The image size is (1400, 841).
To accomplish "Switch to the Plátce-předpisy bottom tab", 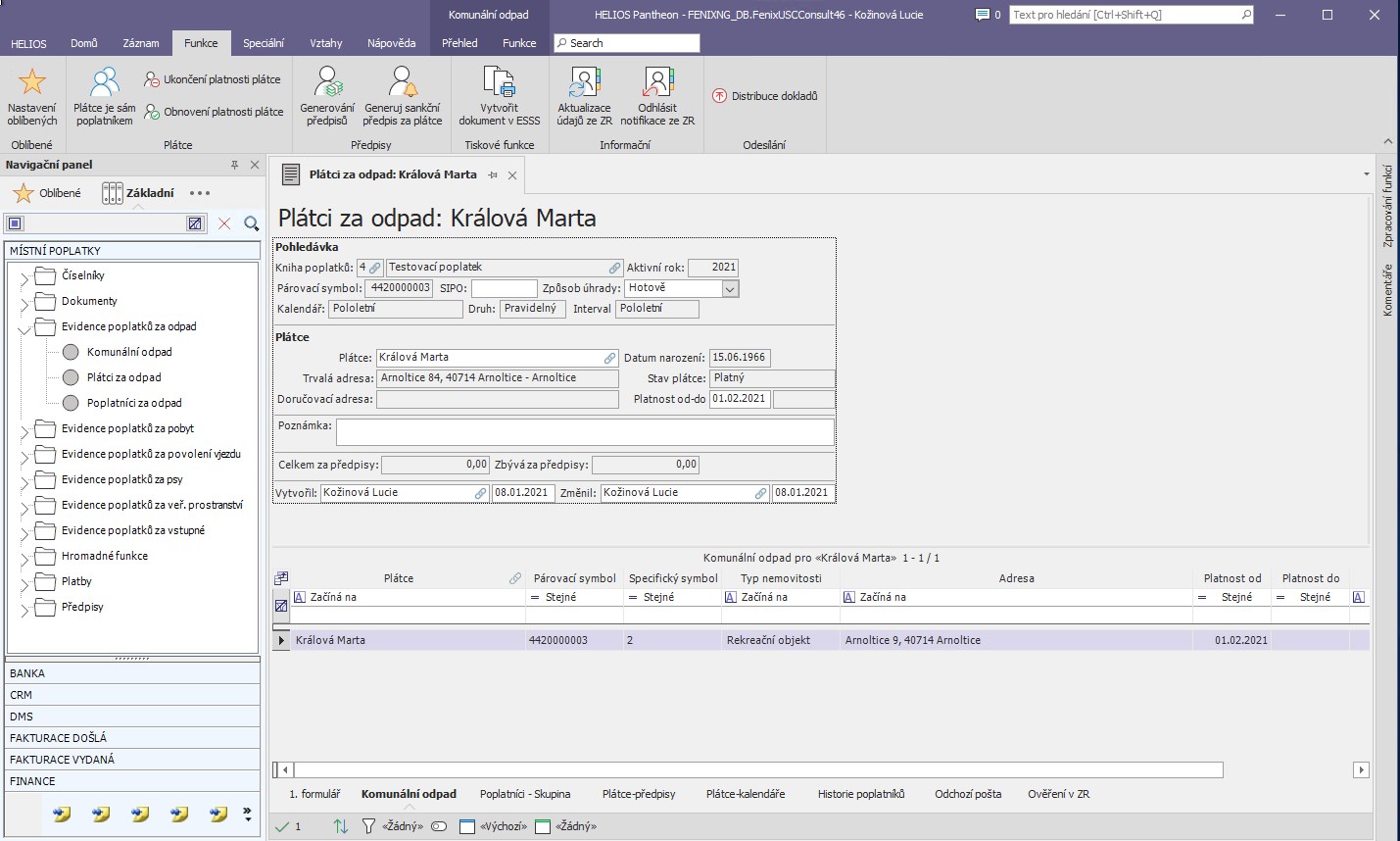I will pos(639,794).
